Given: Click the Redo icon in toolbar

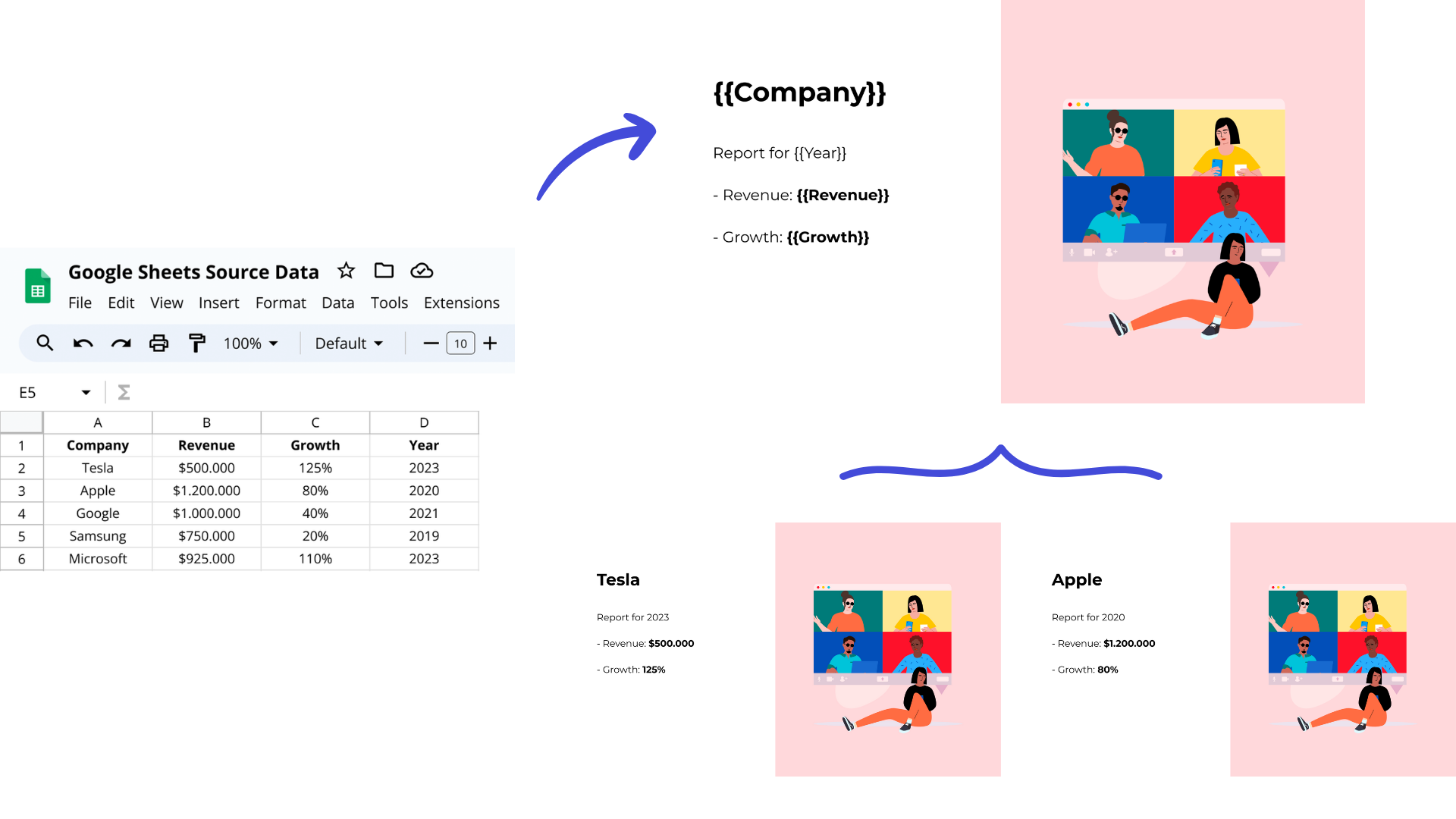Looking at the screenshot, I should click(x=121, y=343).
